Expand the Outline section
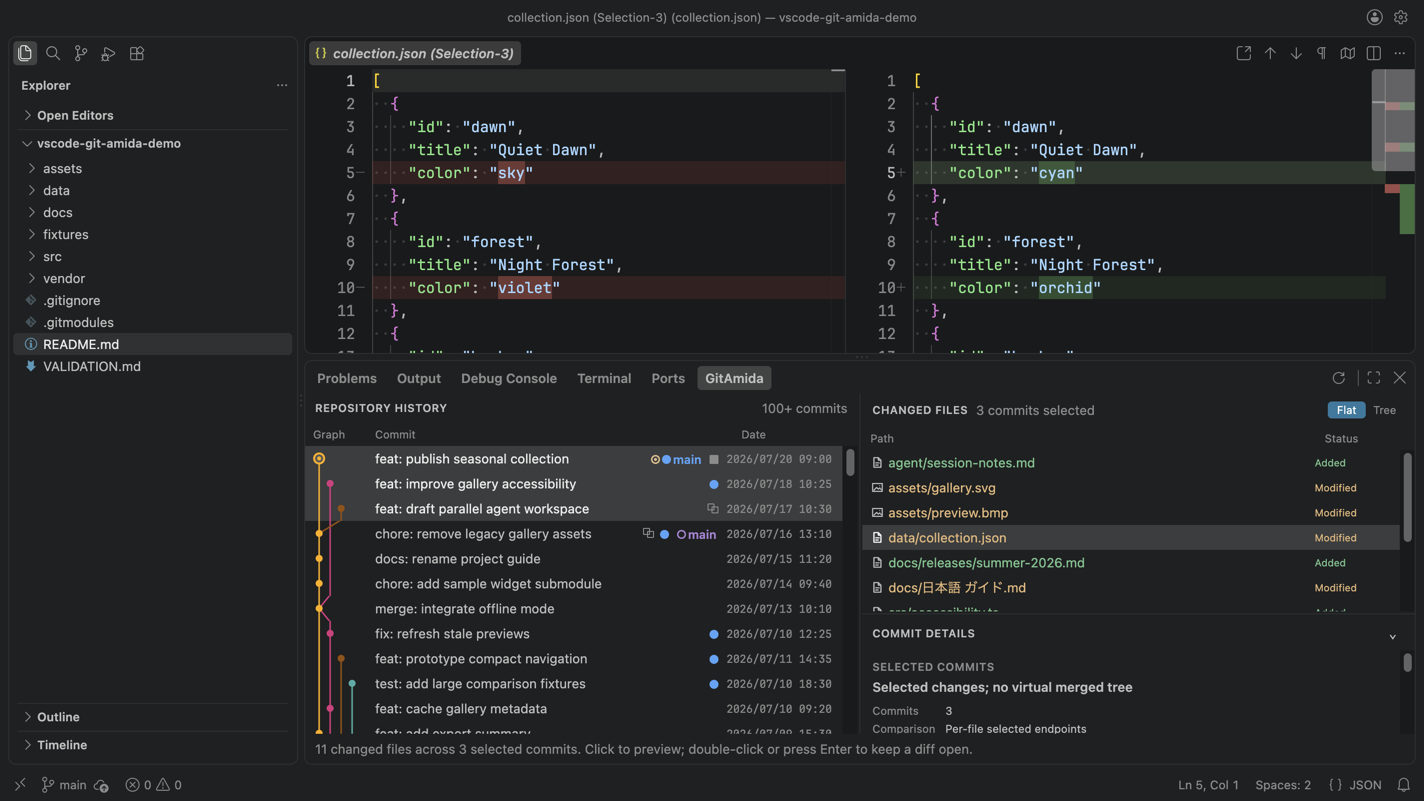The width and height of the screenshot is (1424, 801). 152,717
